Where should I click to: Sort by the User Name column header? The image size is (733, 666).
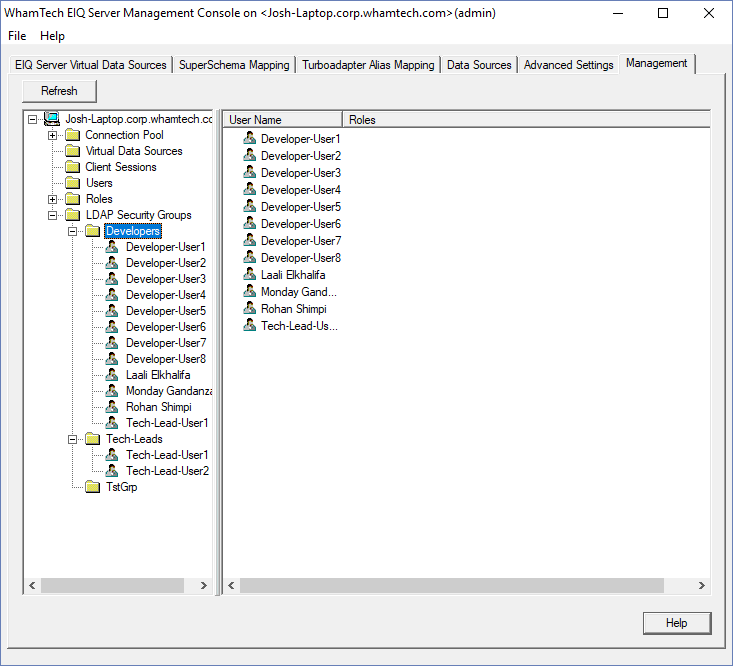click(281, 120)
